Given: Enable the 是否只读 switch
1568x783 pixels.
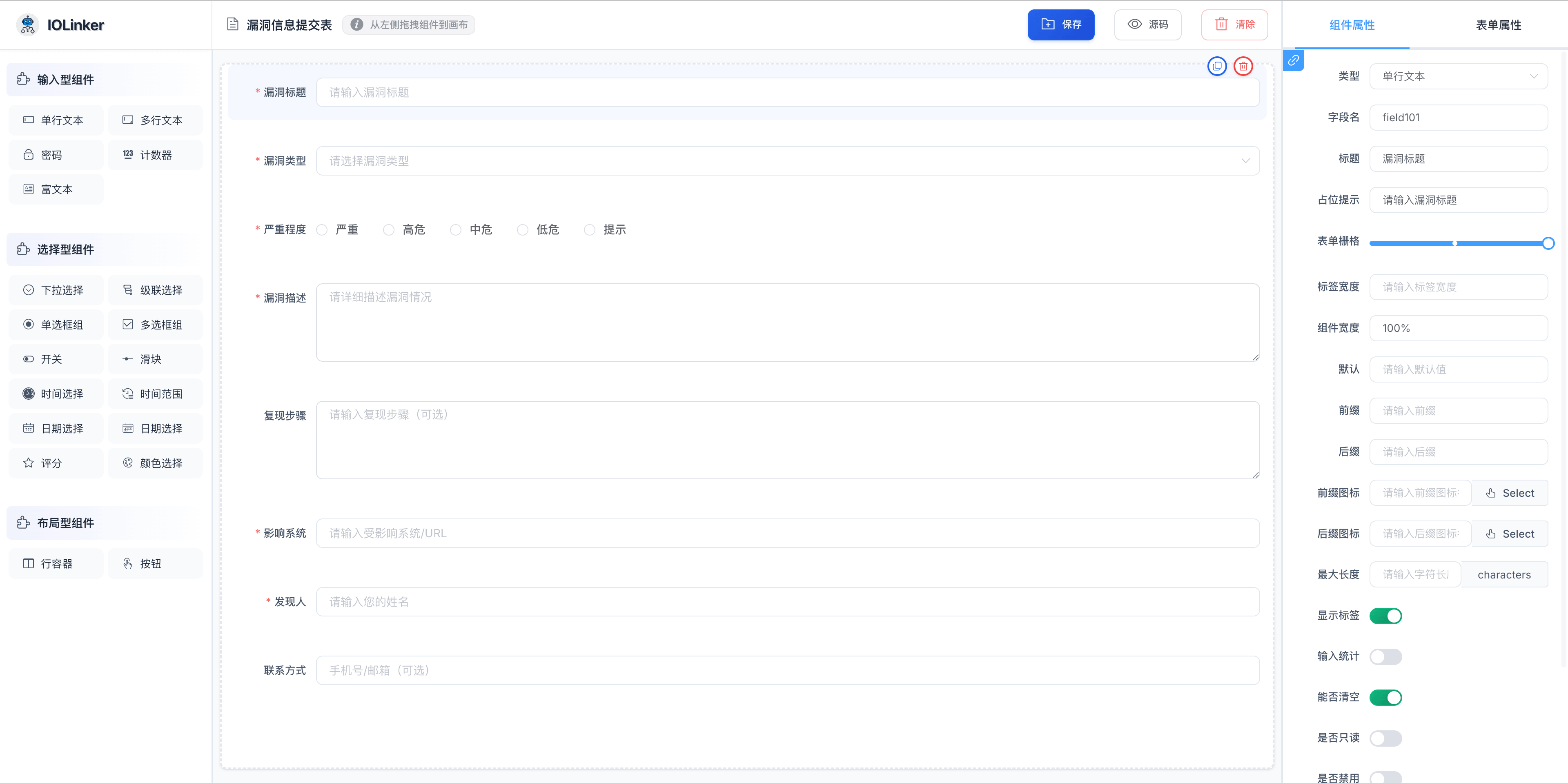Looking at the screenshot, I should pos(1385,738).
